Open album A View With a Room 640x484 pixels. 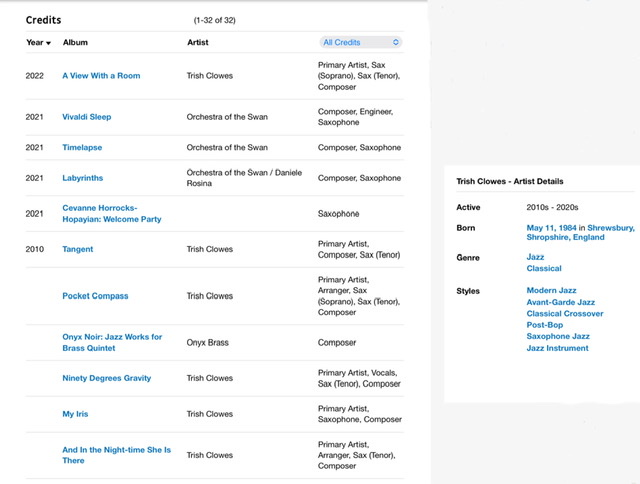(x=101, y=76)
